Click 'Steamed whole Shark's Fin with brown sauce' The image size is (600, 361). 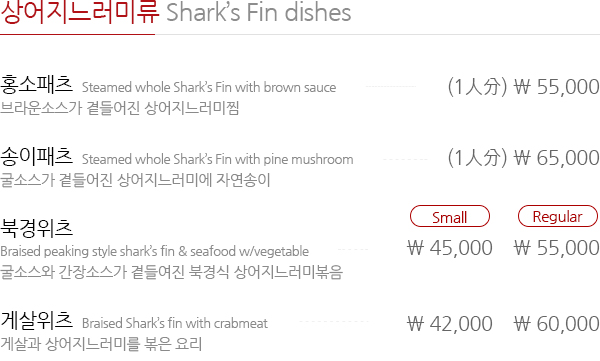(209, 88)
